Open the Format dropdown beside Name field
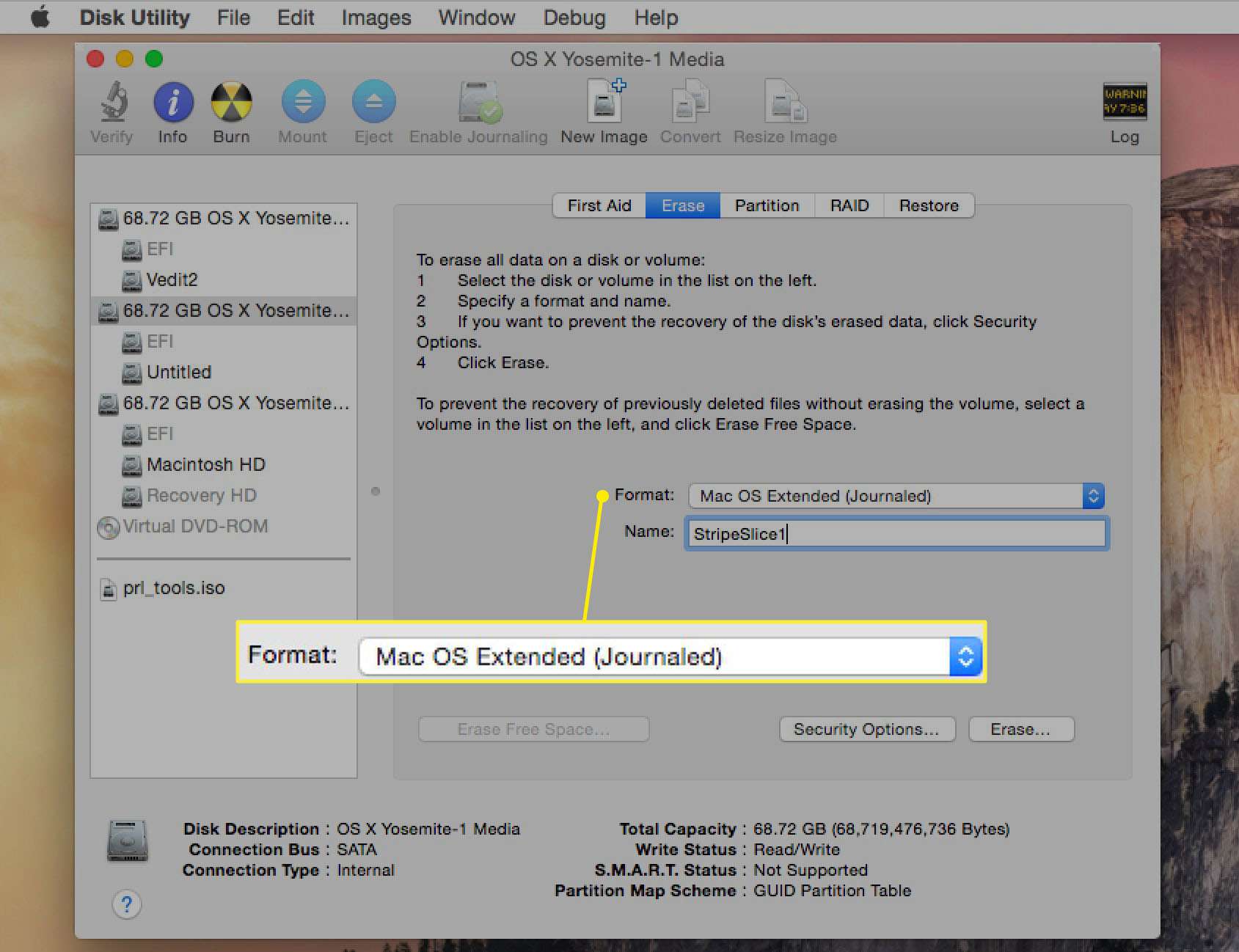 pyautogui.click(x=896, y=496)
